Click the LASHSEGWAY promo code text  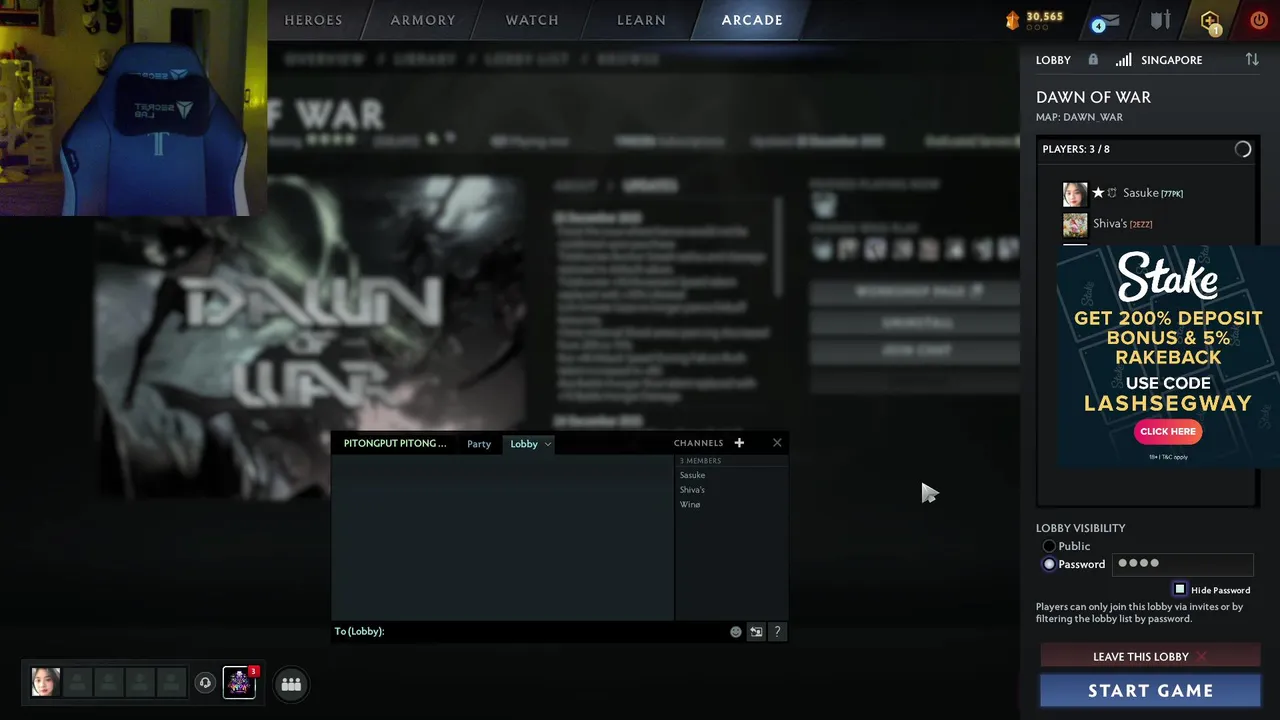pyautogui.click(x=1168, y=403)
